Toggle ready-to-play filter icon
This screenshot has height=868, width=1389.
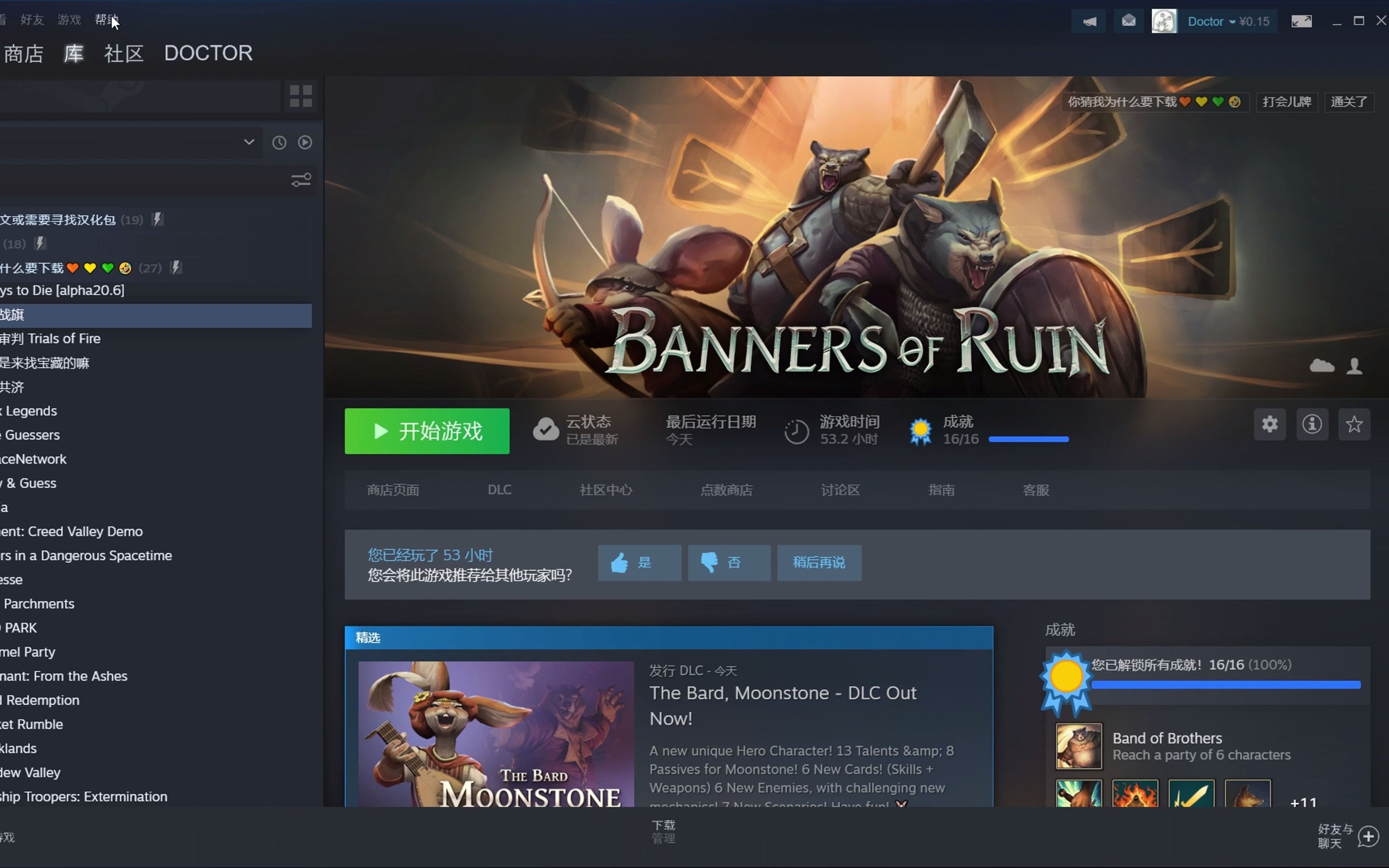click(x=305, y=142)
